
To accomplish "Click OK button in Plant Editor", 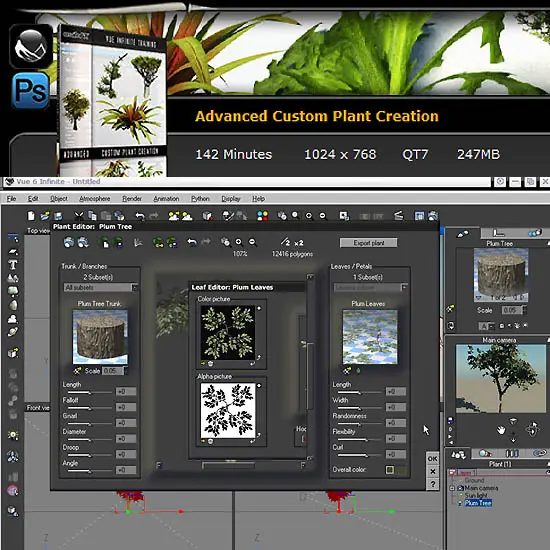I will (432, 458).
